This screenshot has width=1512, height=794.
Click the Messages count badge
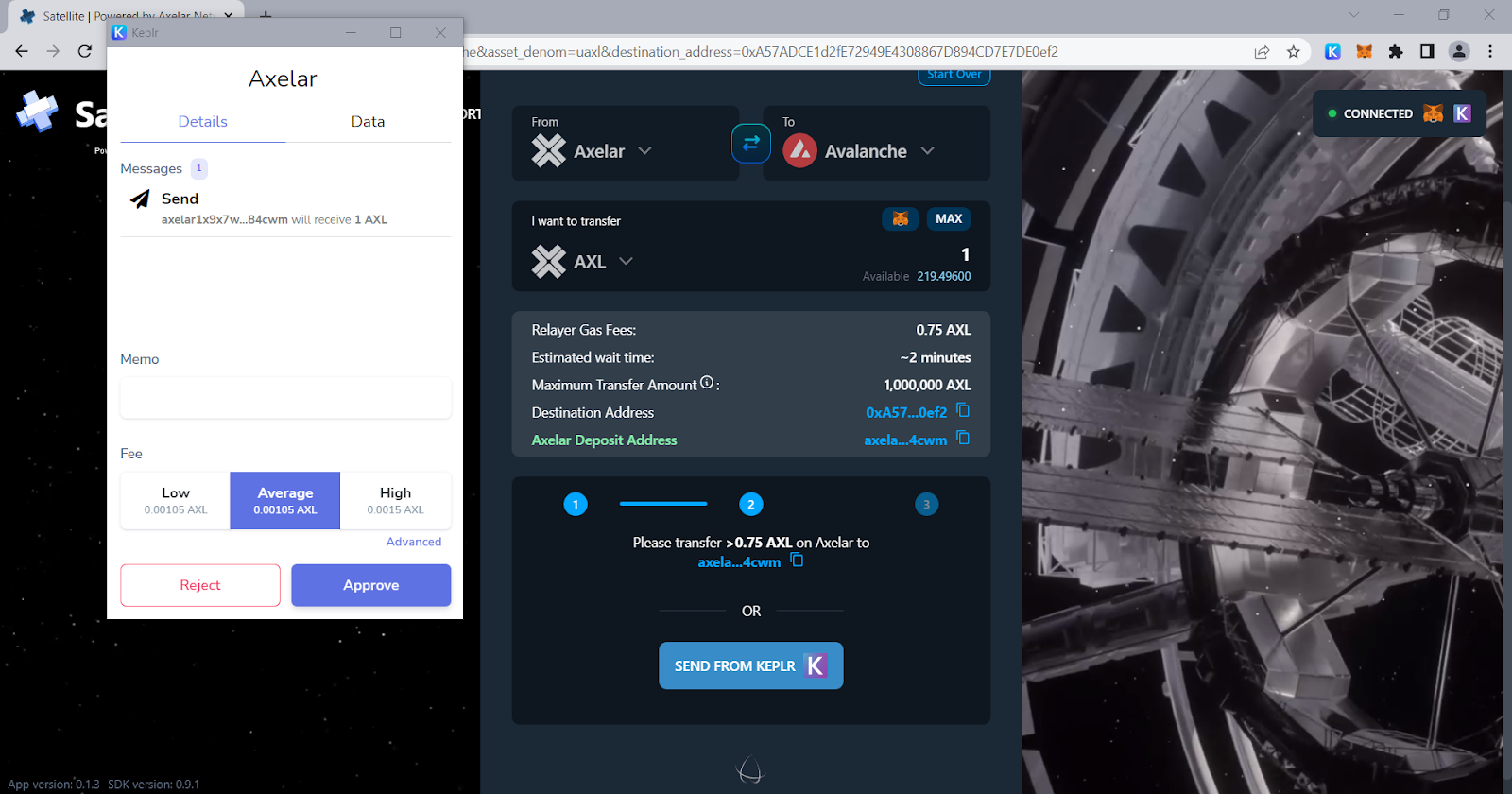(198, 168)
